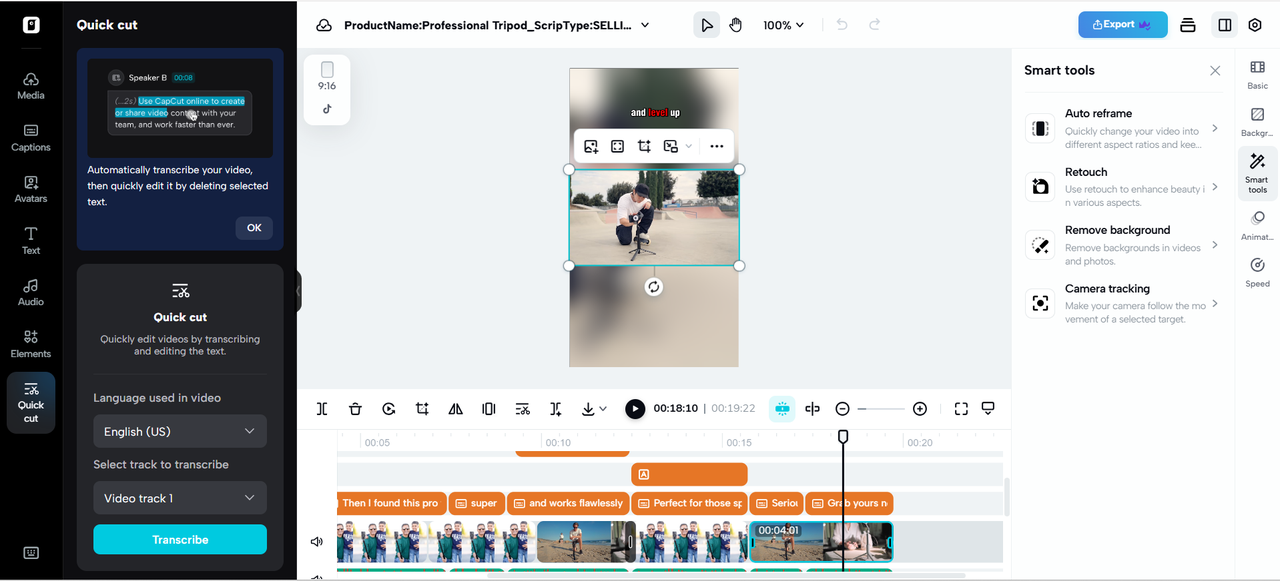
Task: Open the Crop tool above the timeline
Action: click(421, 408)
